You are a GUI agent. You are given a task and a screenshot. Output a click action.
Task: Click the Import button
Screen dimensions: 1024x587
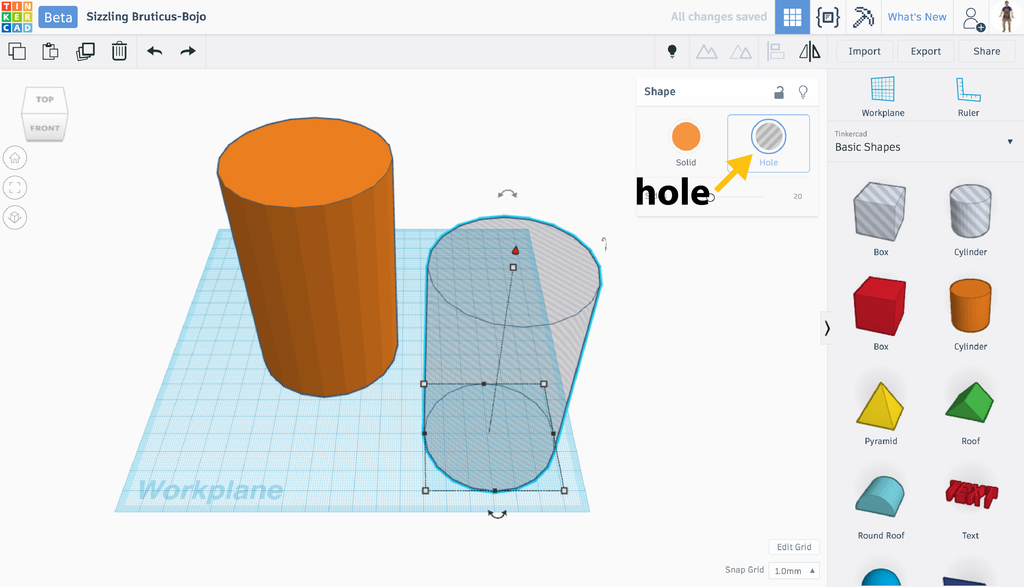tap(864, 51)
